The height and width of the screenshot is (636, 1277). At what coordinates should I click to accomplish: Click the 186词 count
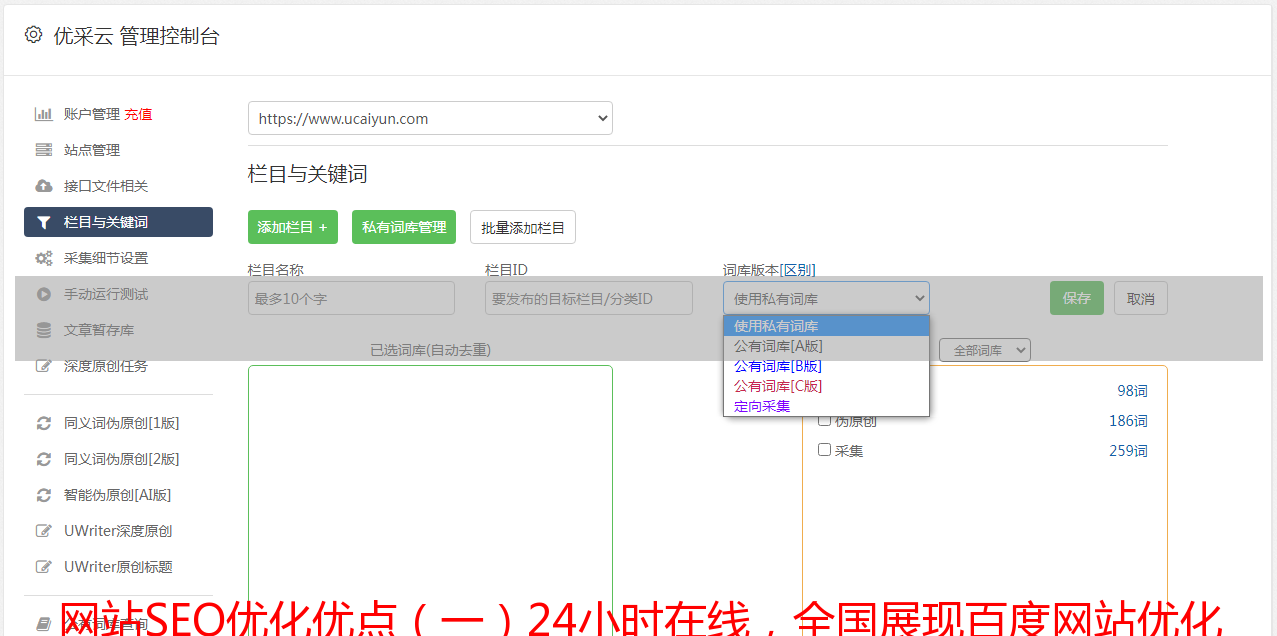point(1128,421)
